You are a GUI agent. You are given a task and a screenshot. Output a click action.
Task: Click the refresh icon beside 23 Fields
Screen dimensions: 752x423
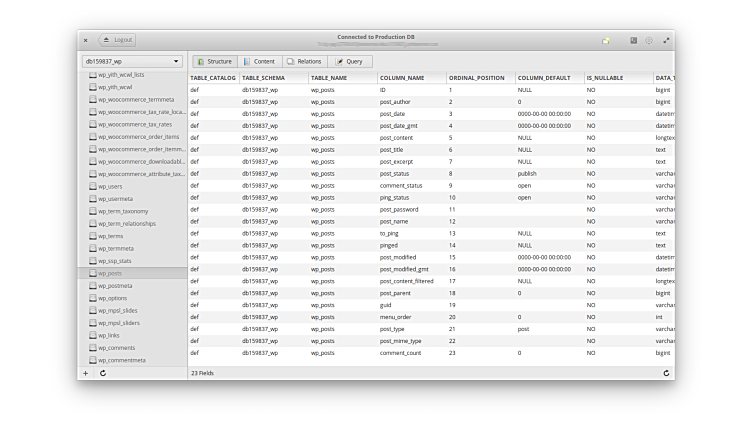pos(666,373)
